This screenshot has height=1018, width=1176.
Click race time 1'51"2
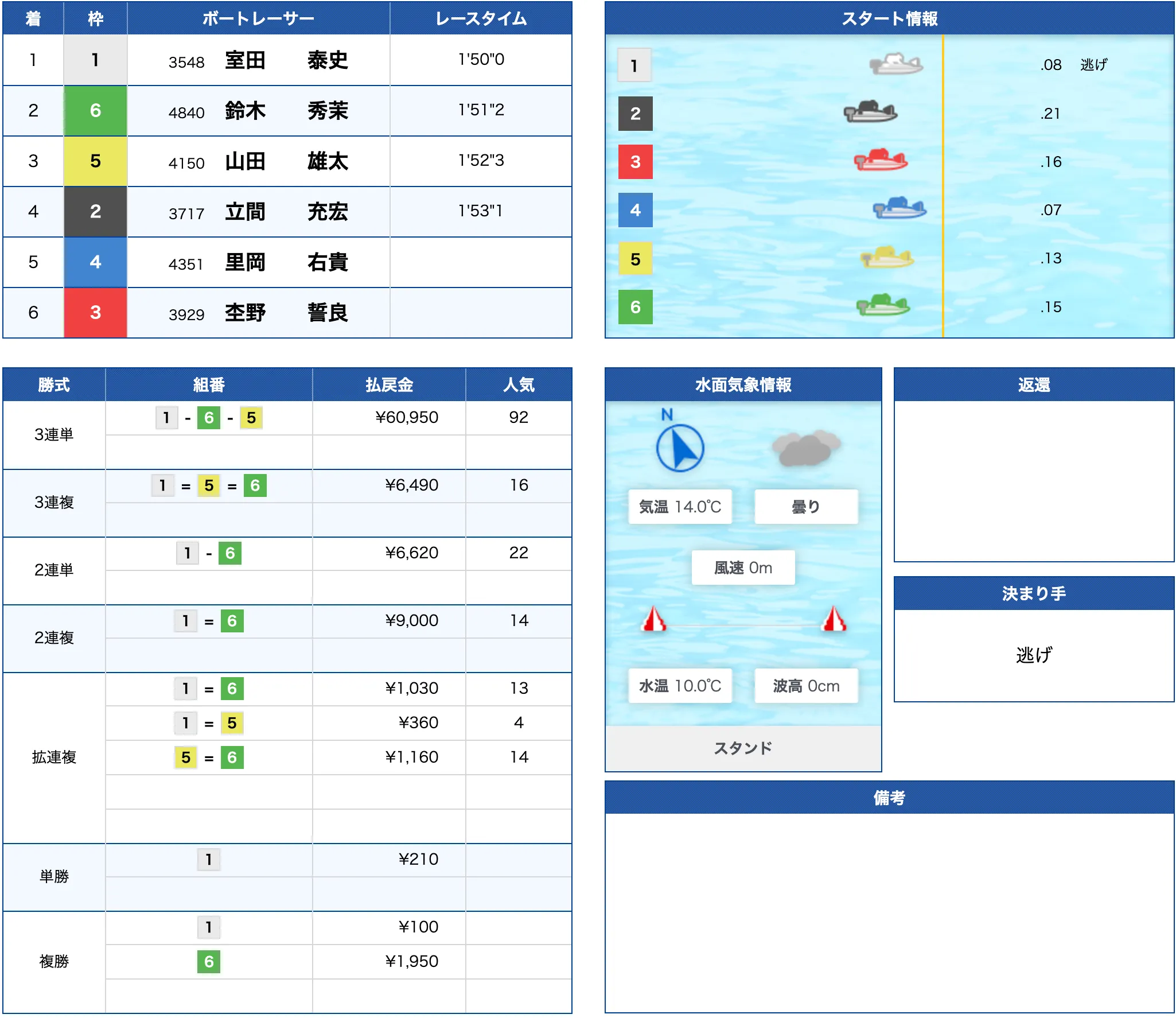pos(481,110)
